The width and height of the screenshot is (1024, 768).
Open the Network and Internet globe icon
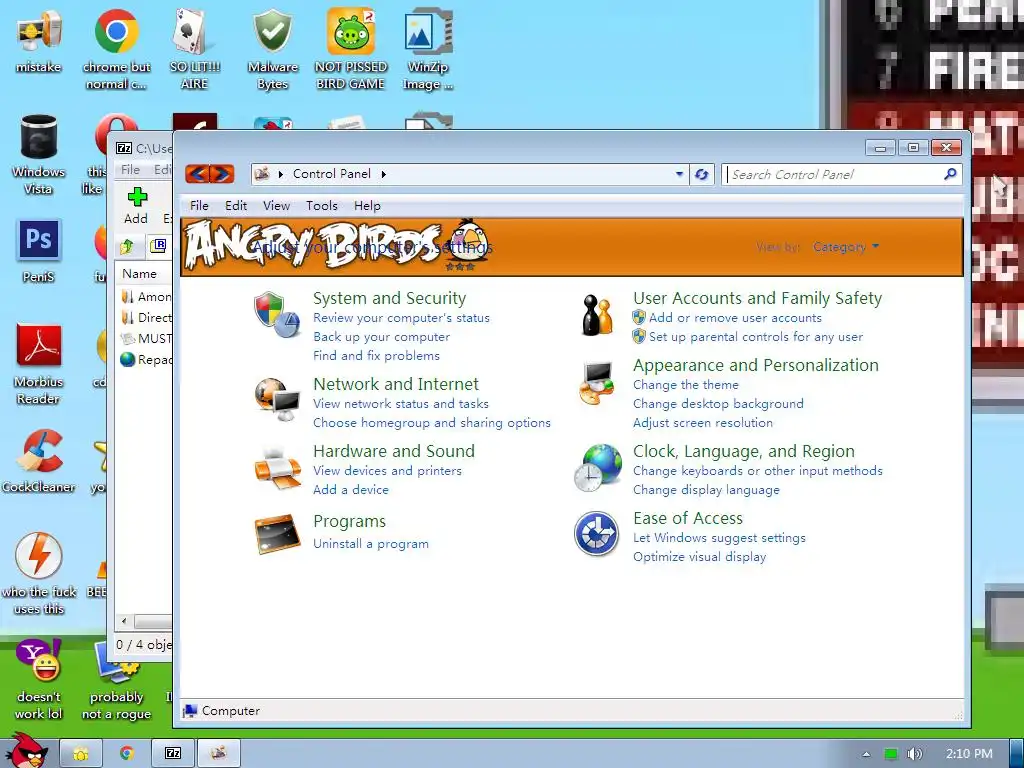point(278,399)
